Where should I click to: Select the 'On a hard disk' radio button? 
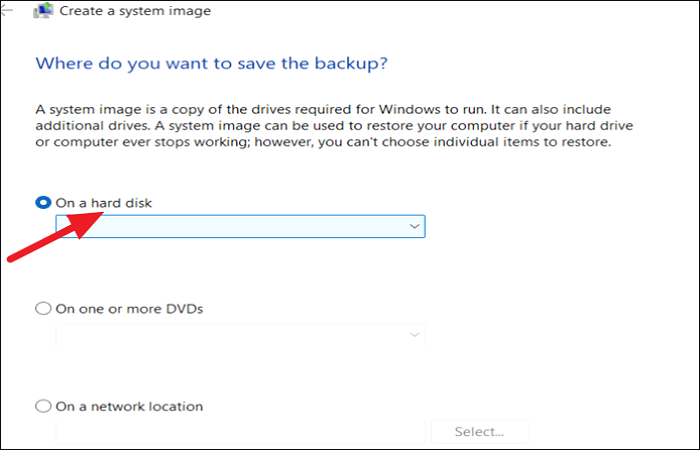tap(43, 202)
